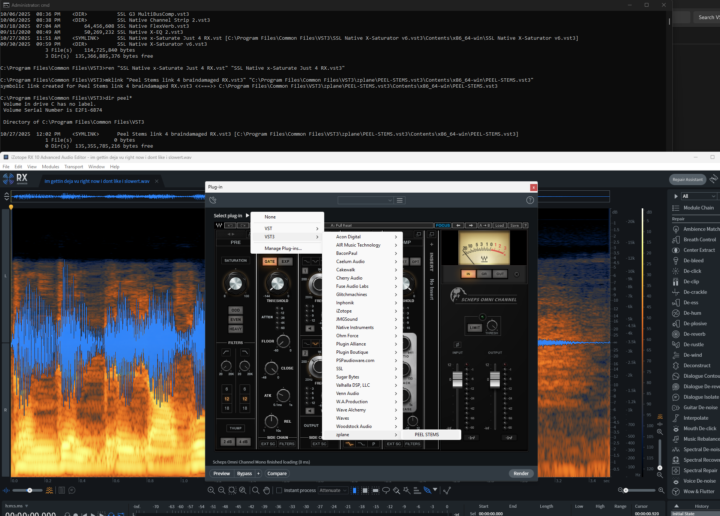Select the lasso selection tool
Screen dimensions: 720x516
coord(386,490)
